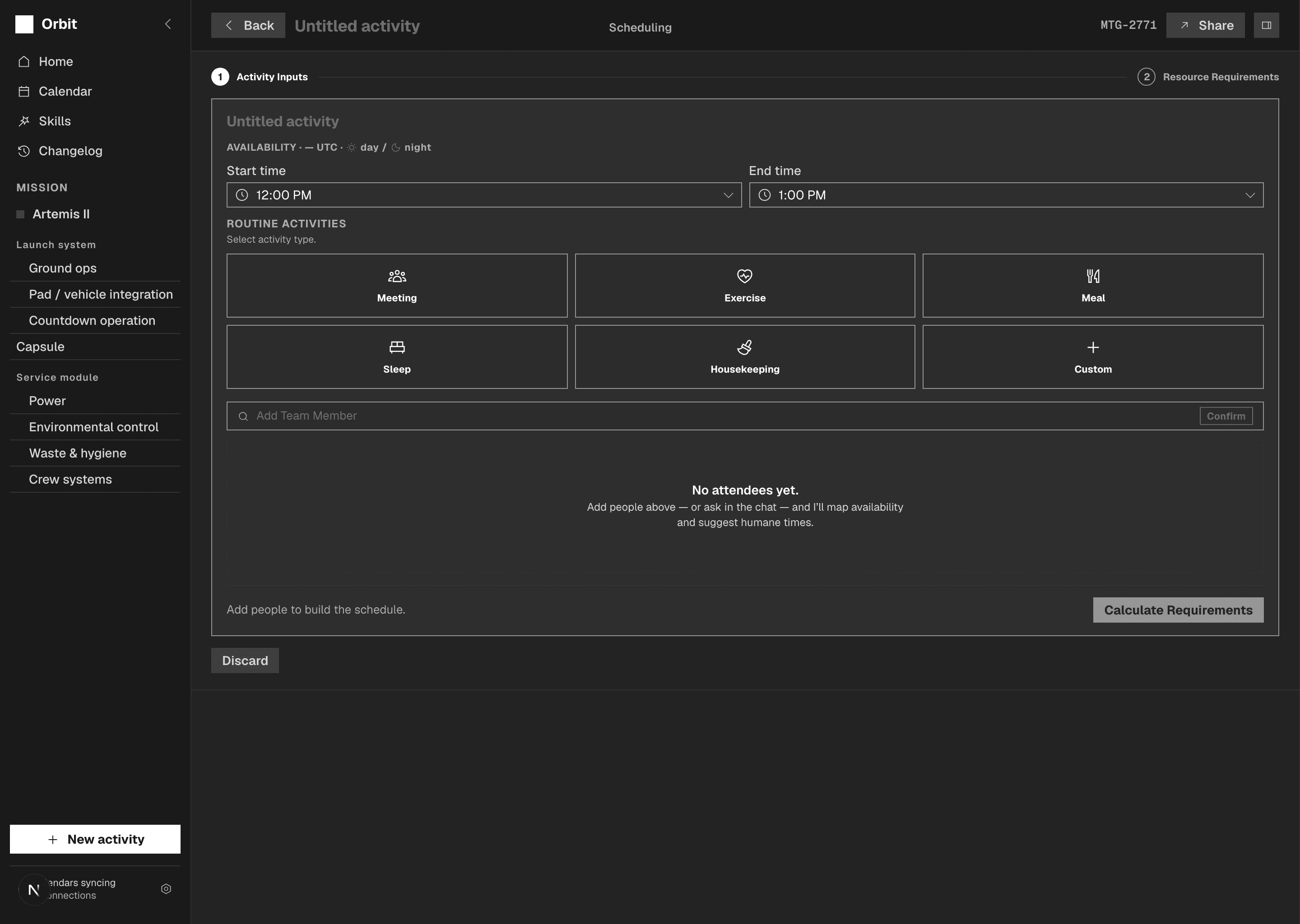The image size is (1300, 924).
Task: Click the End time clock icon
Action: tap(764, 195)
